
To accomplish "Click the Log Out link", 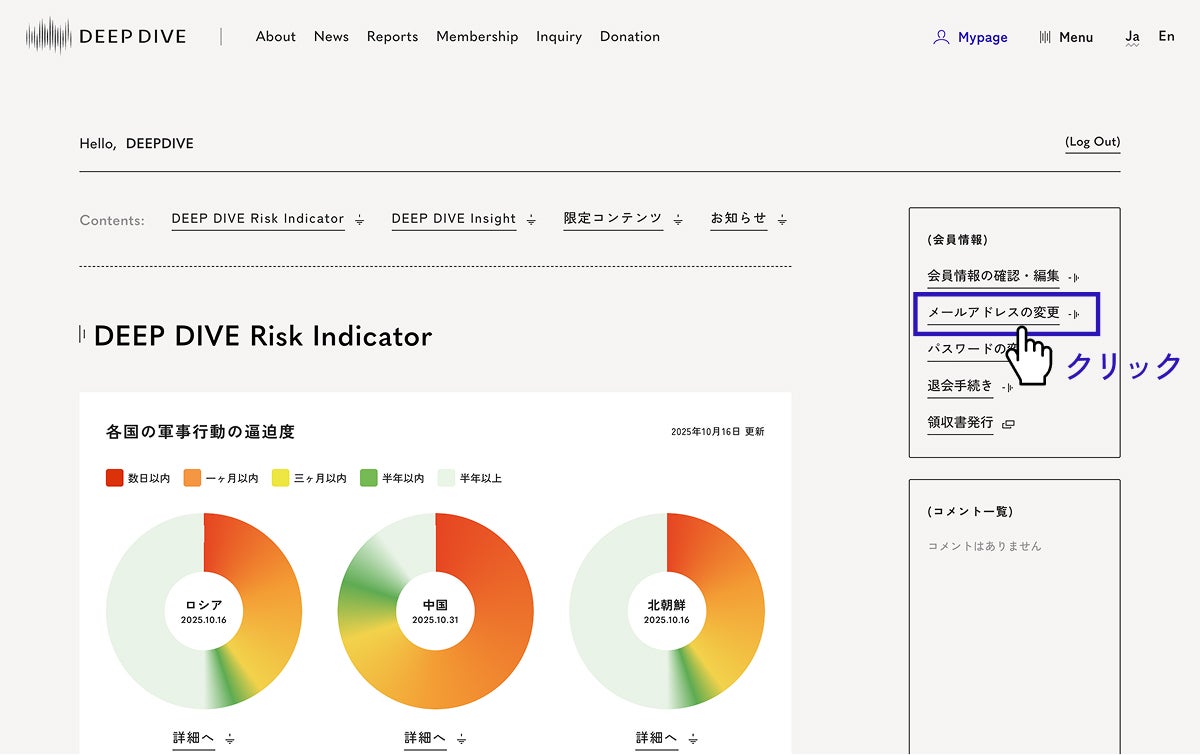I will (1092, 142).
